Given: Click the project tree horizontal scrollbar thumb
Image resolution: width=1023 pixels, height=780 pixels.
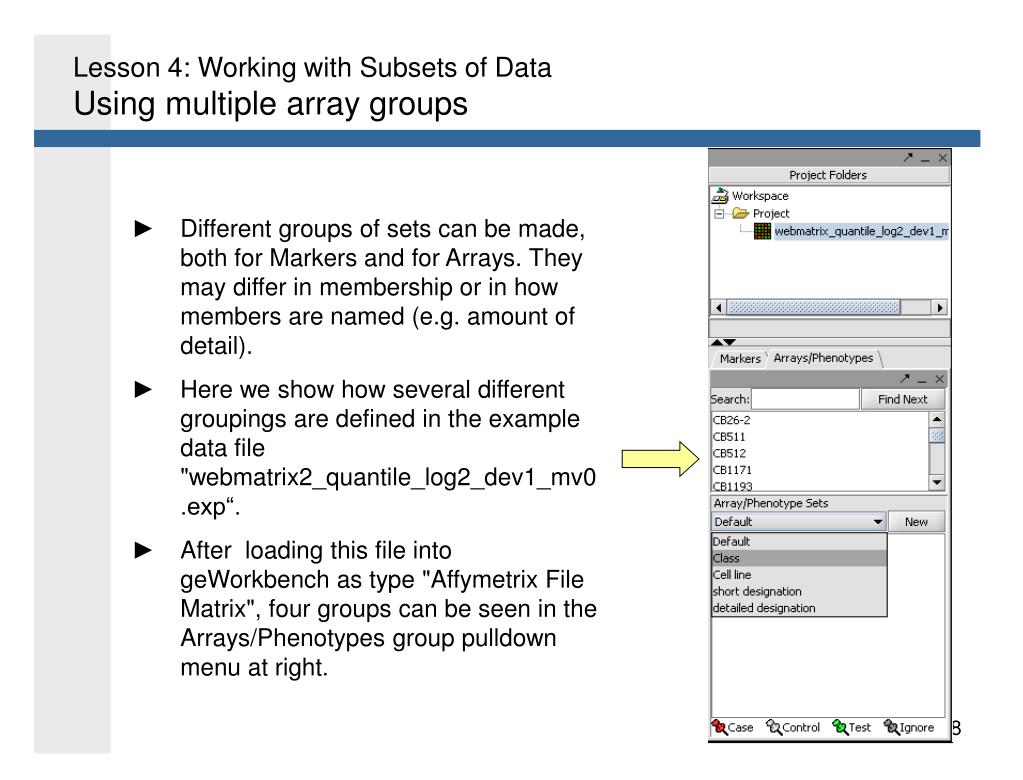Looking at the screenshot, I should 814,307.
